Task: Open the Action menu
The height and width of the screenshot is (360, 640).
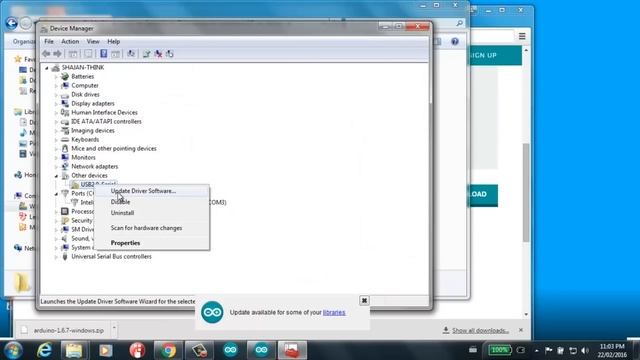Action: click(x=70, y=41)
